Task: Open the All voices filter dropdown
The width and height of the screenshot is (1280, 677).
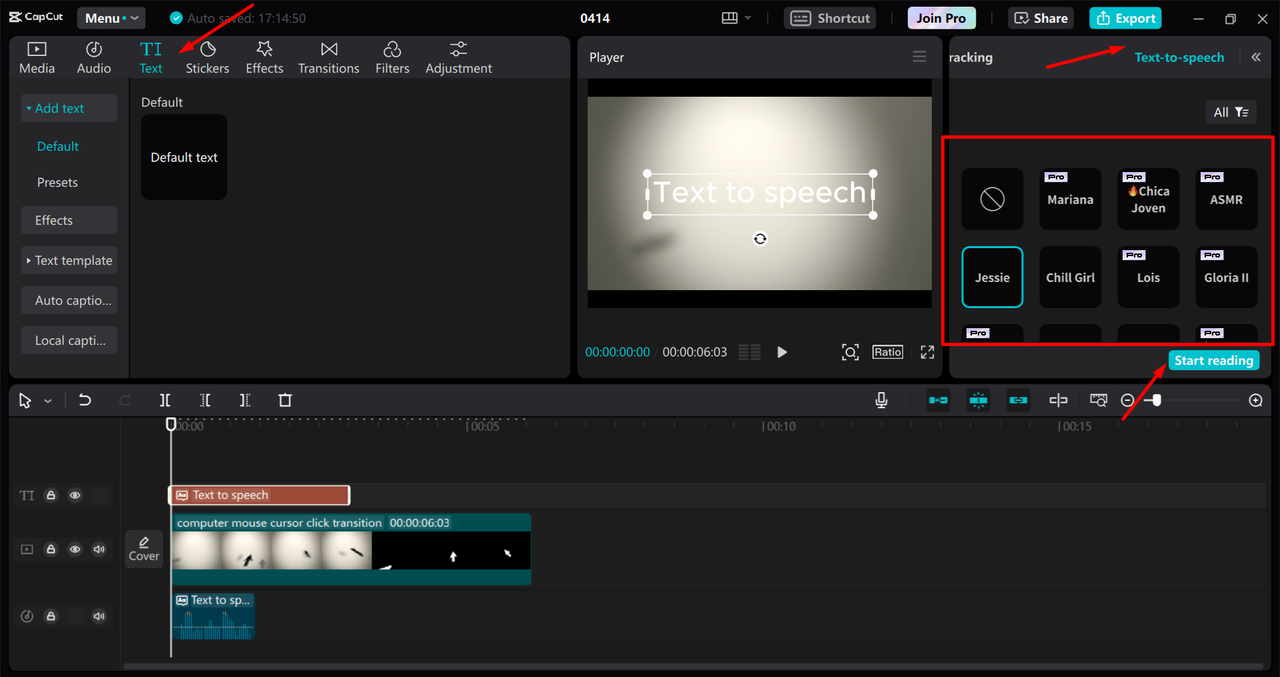Action: click(x=1230, y=112)
